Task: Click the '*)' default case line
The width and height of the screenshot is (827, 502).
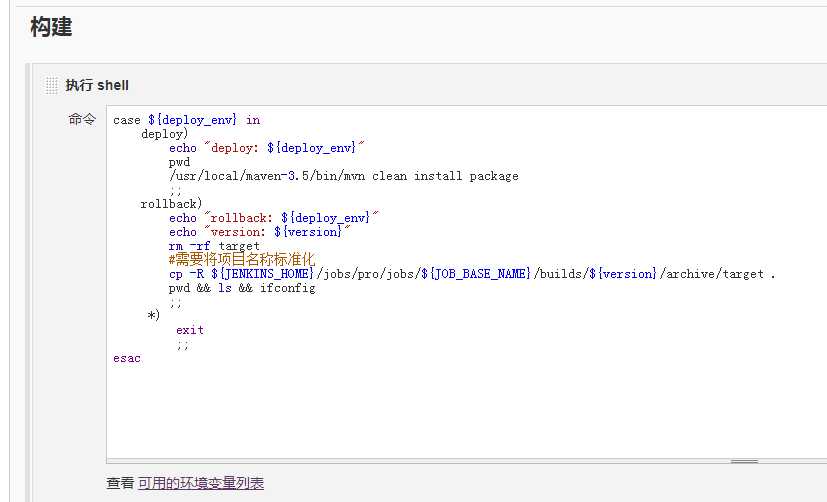Action: coord(153,315)
